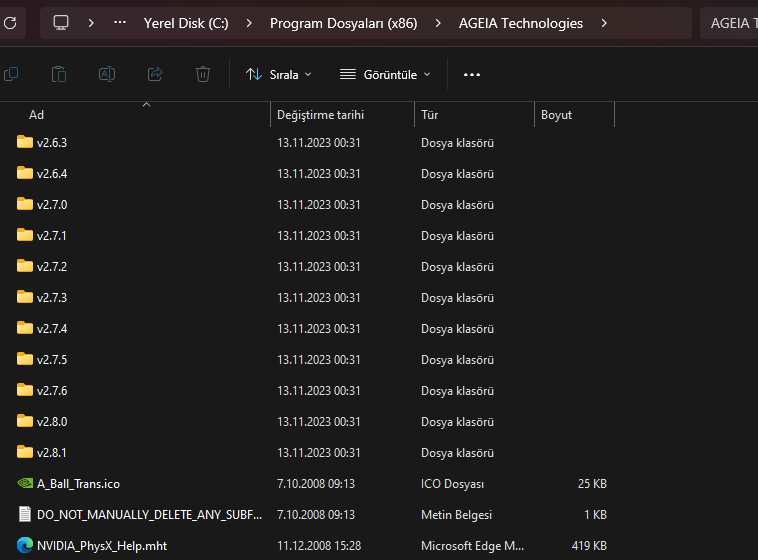Screen dimensions: 758x560
Task: Expand chevron after the monitor icon
Action: (x=91, y=23)
